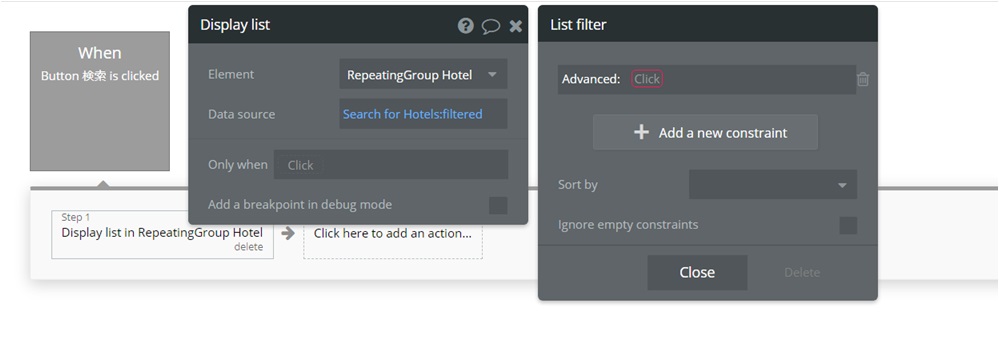Viewport: 999px width, 360px height.
Task: Click the greyed Delete button in List filter
Action: pos(801,273)
